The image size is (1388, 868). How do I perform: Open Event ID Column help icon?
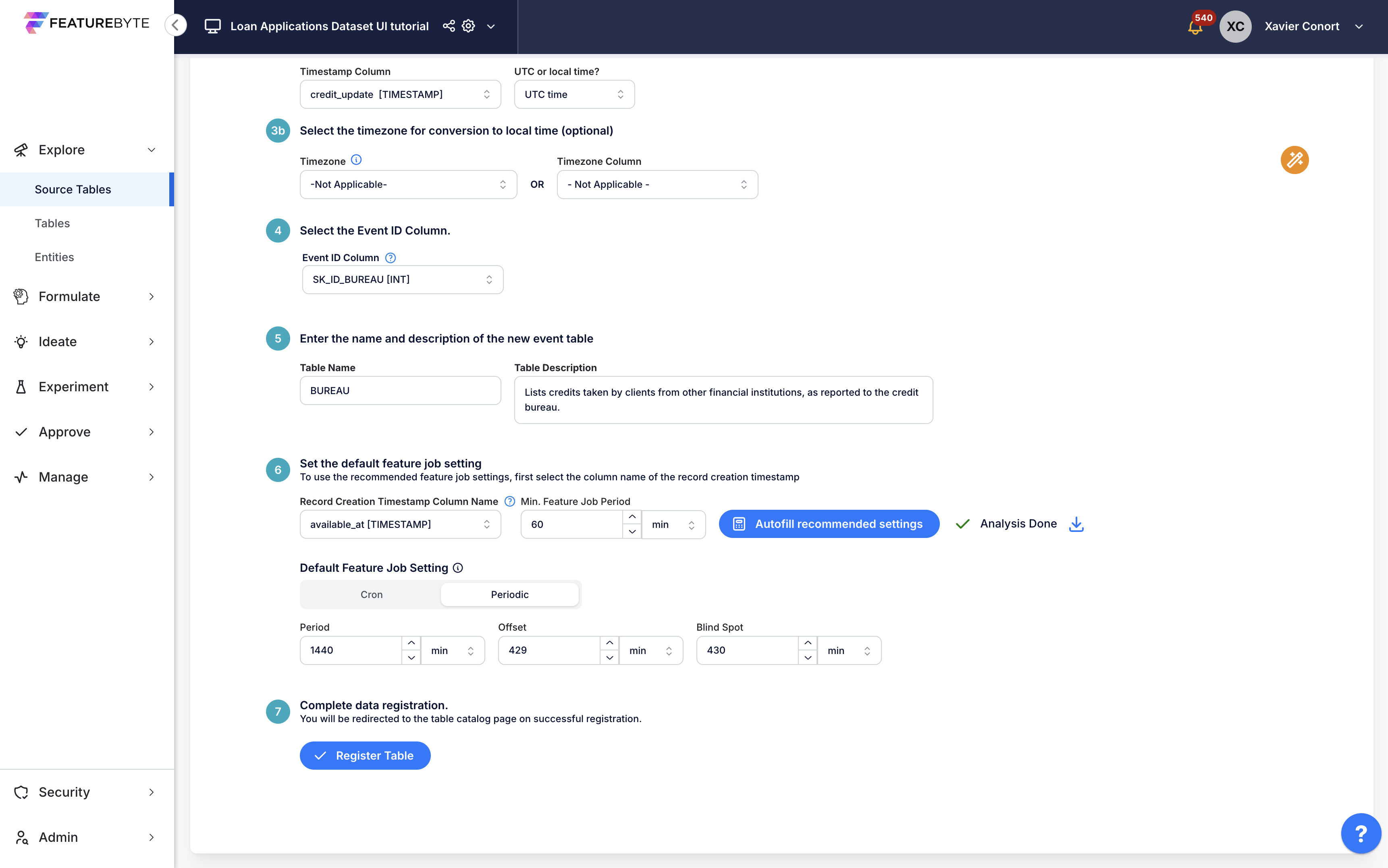[391, 258]
